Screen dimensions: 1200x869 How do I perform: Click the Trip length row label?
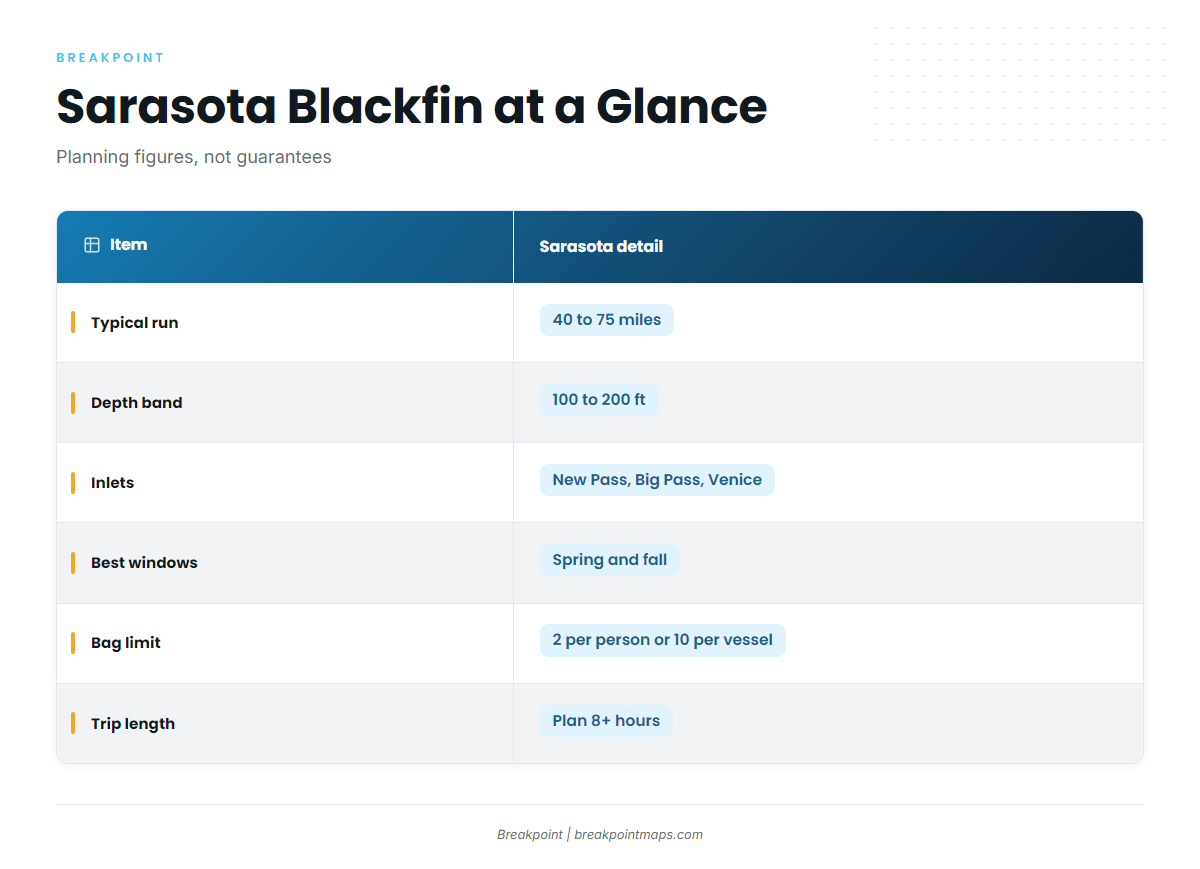tap(133, 724)
